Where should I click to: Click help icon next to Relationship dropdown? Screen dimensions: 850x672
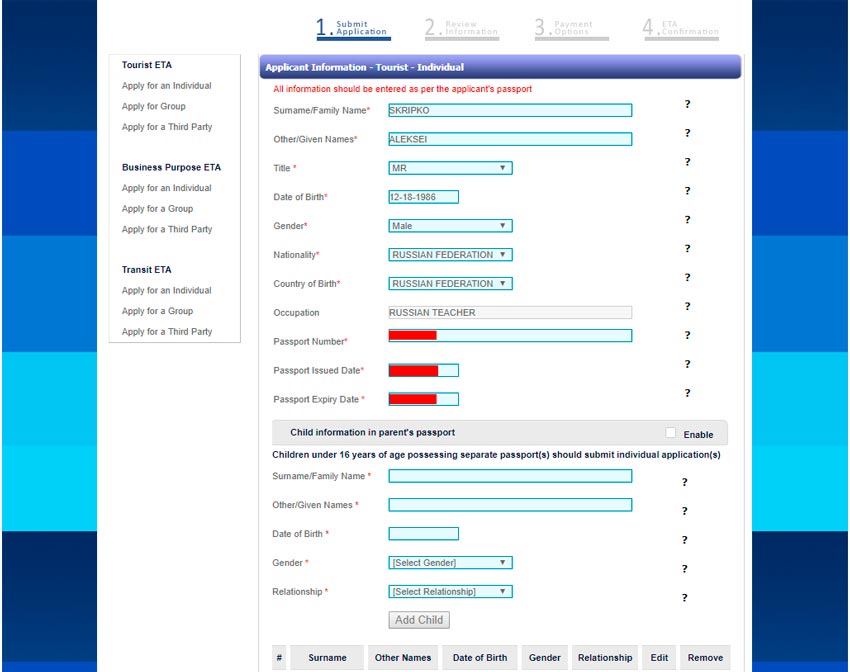tap(684, 598)
